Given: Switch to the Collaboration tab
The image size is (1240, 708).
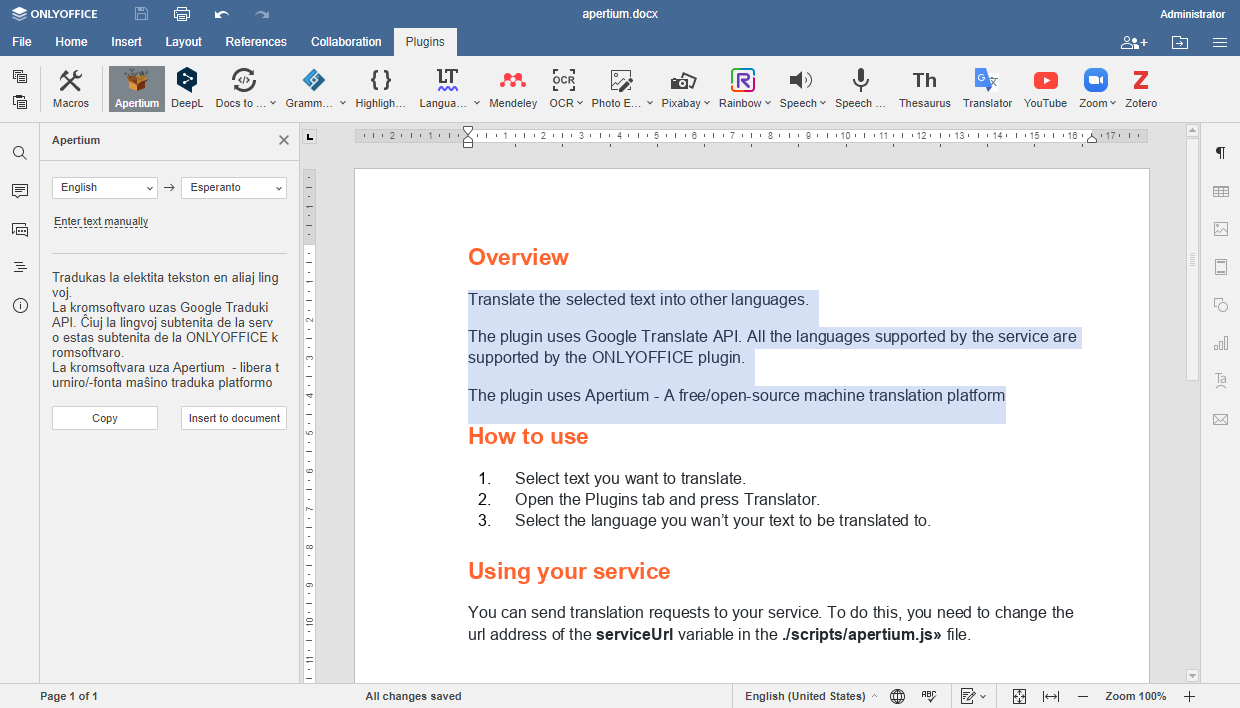Looking at the screenshot, I should 346,42.
